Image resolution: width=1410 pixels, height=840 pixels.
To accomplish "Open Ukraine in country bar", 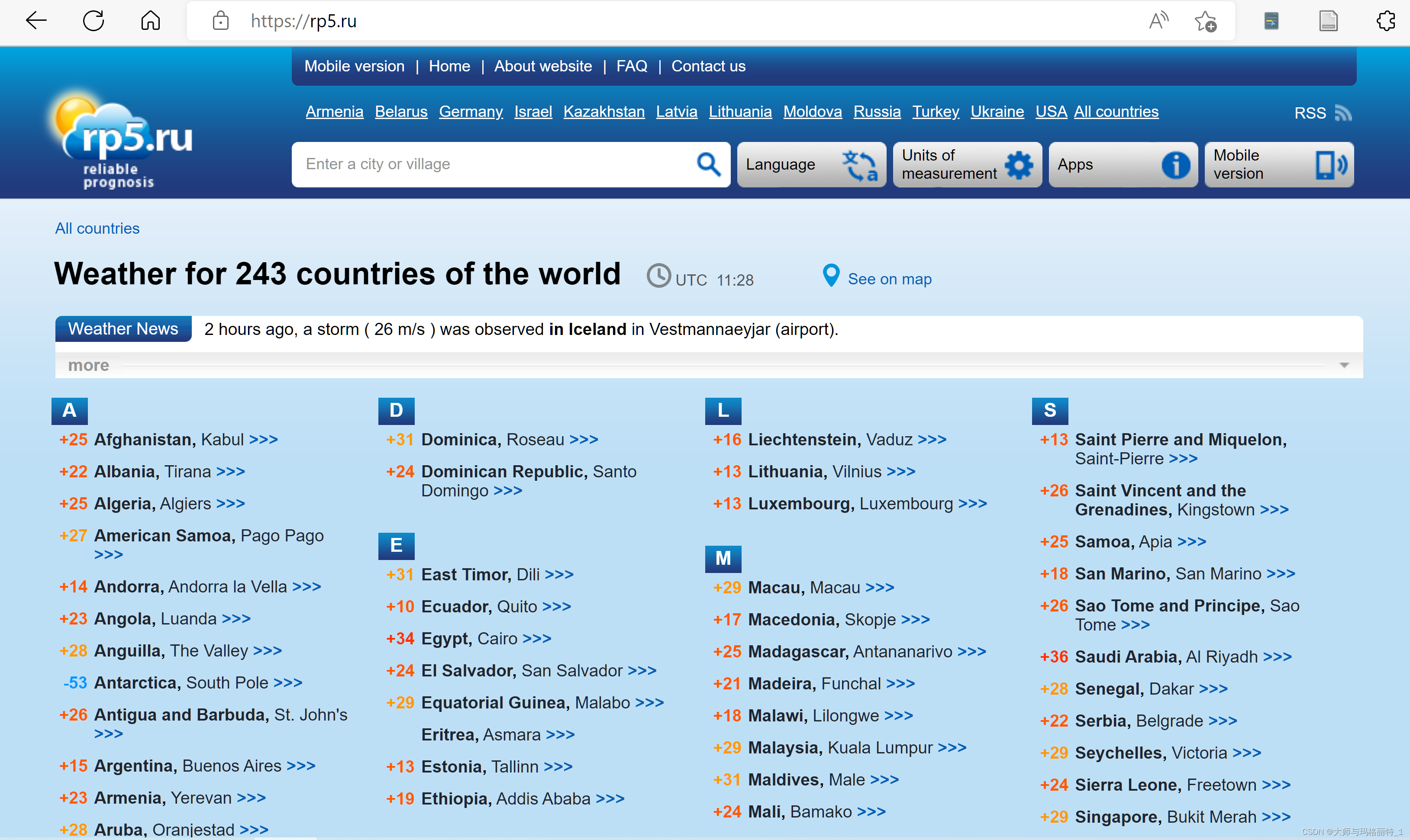I will [997, 112].
